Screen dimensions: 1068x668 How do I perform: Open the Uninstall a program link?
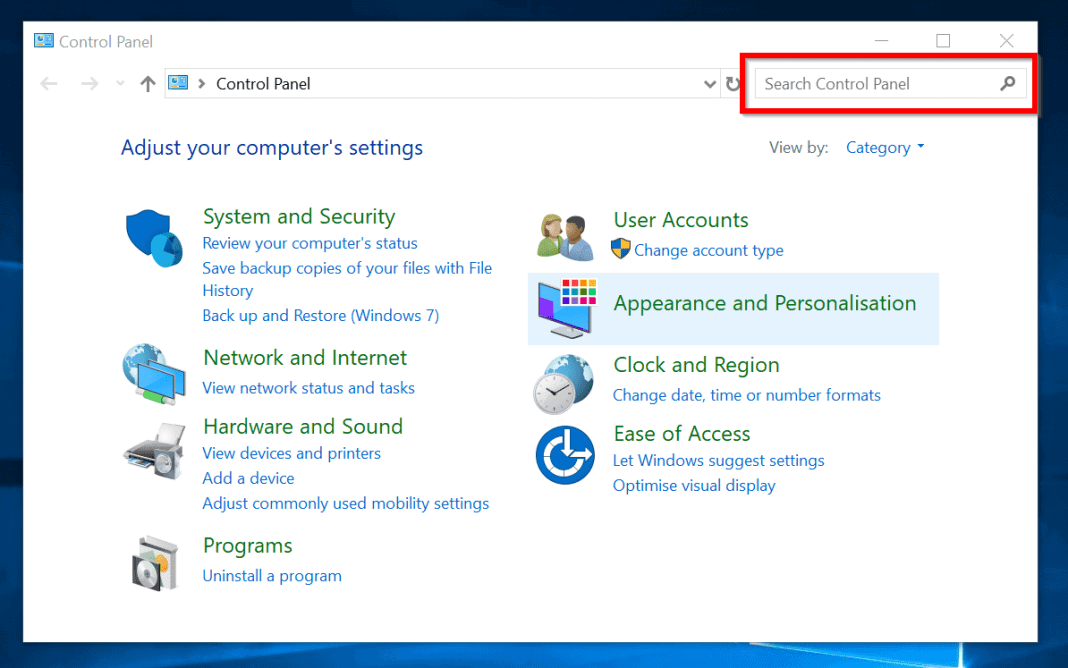pyautogui.click(x=272, y=575)
